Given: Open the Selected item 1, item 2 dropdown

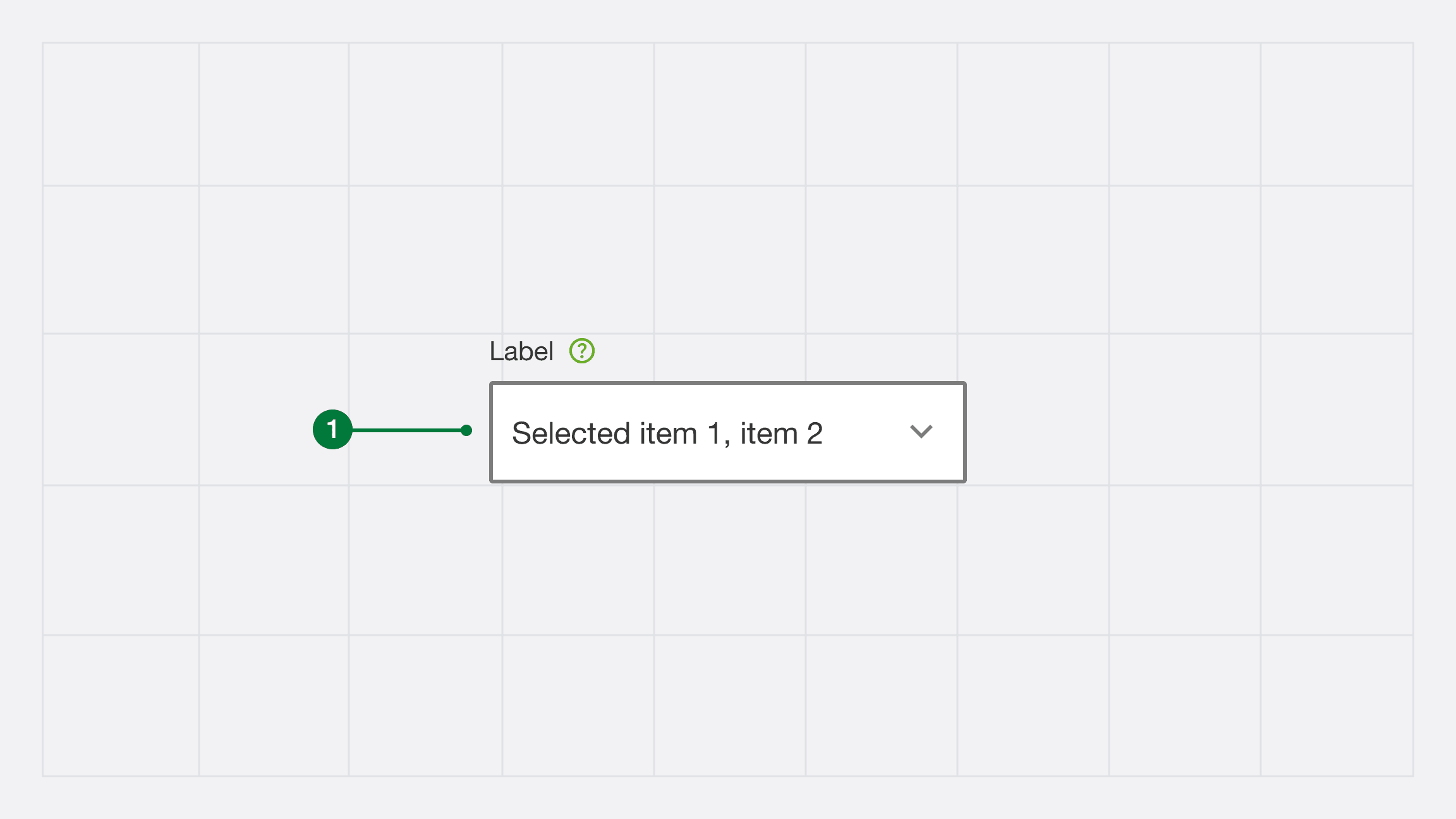Looking at the screenshot, I should pos(727,432).
